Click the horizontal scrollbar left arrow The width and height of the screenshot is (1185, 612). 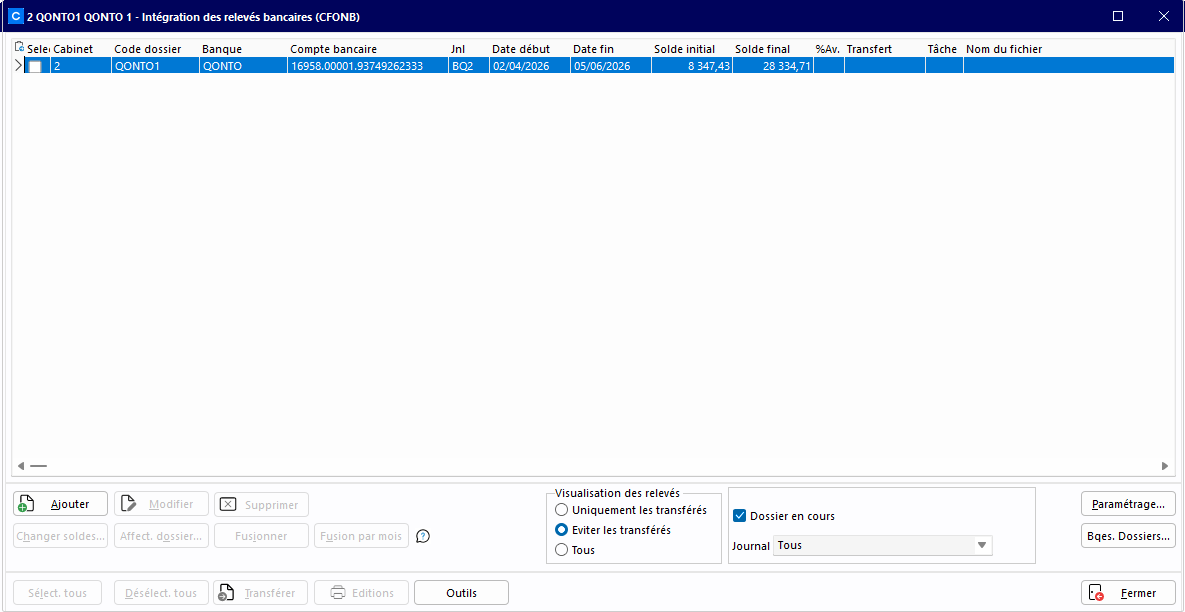pos(21,466)
